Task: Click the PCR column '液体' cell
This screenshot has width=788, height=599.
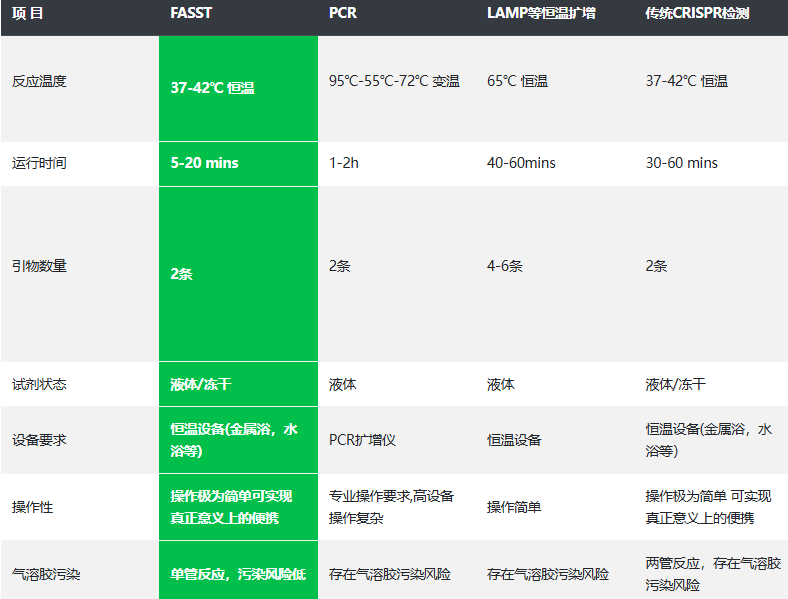Action: click(343, 384)
